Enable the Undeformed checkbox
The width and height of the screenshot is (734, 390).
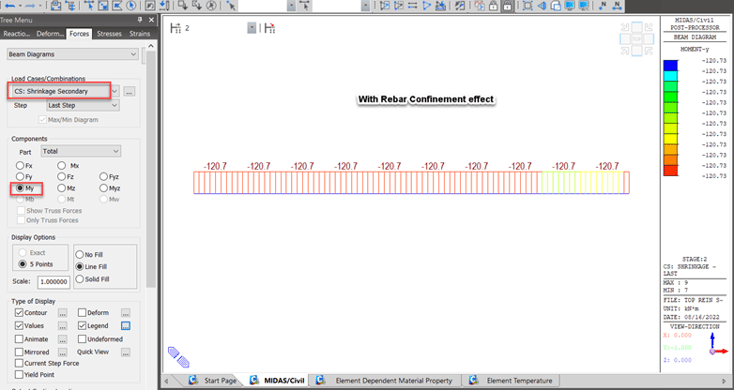click(x=82, y=339)
